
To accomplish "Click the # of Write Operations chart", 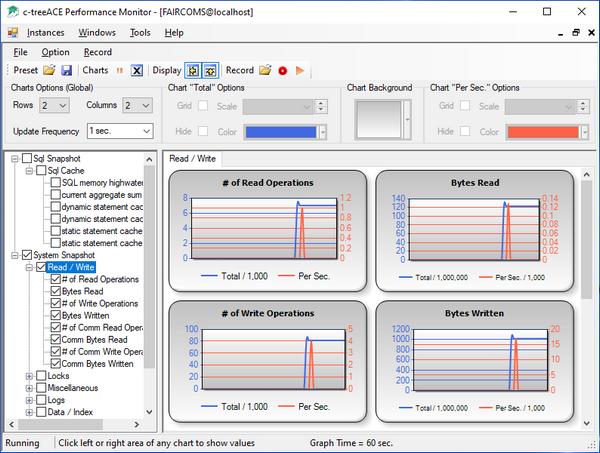I will [267, 362].
